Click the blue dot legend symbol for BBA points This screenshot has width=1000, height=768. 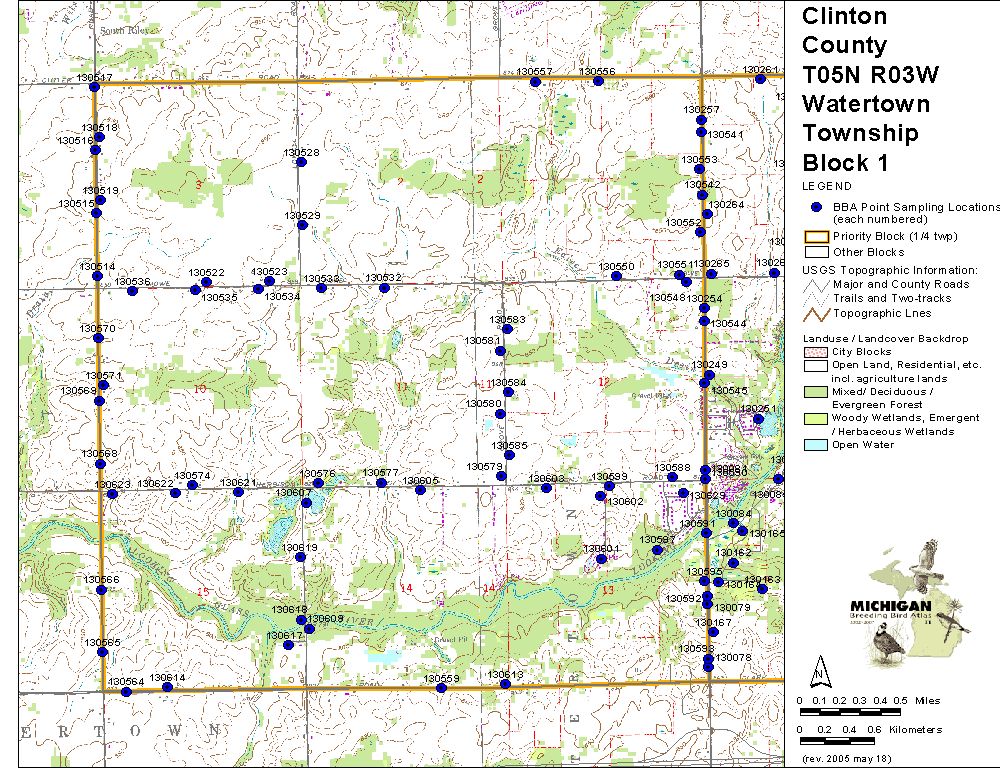(x=817, y=207)
